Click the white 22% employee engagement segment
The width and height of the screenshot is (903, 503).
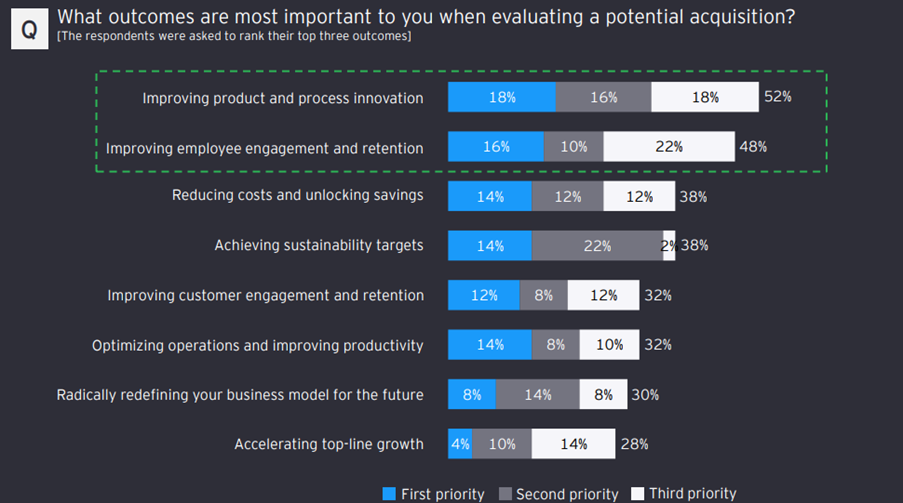pos(669,147)
